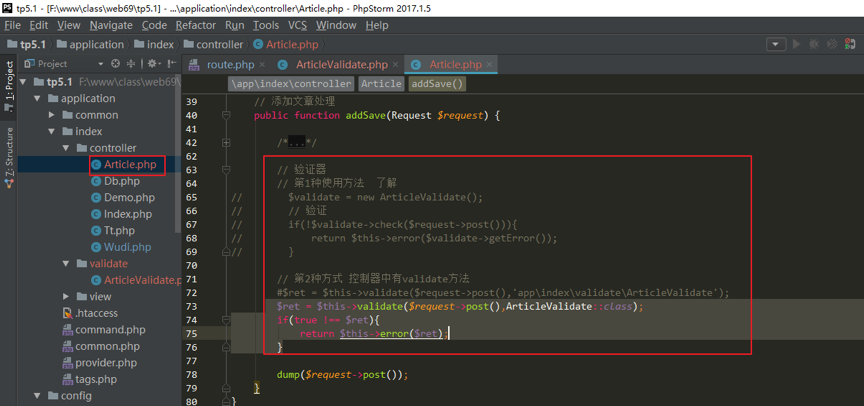The height and width of the screenshot is (406, 864).
Task: Select Article.php in the project tree
Action: (124, 164)
